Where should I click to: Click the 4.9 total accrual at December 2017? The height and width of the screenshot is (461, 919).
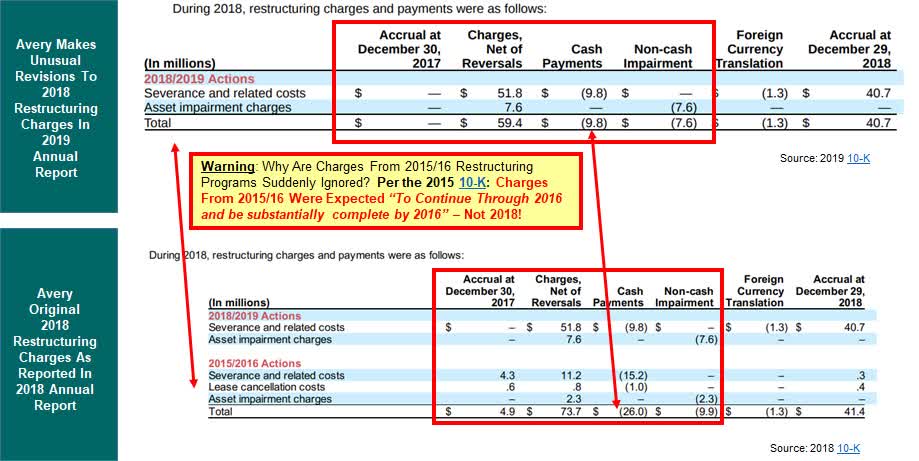(506, 412)
